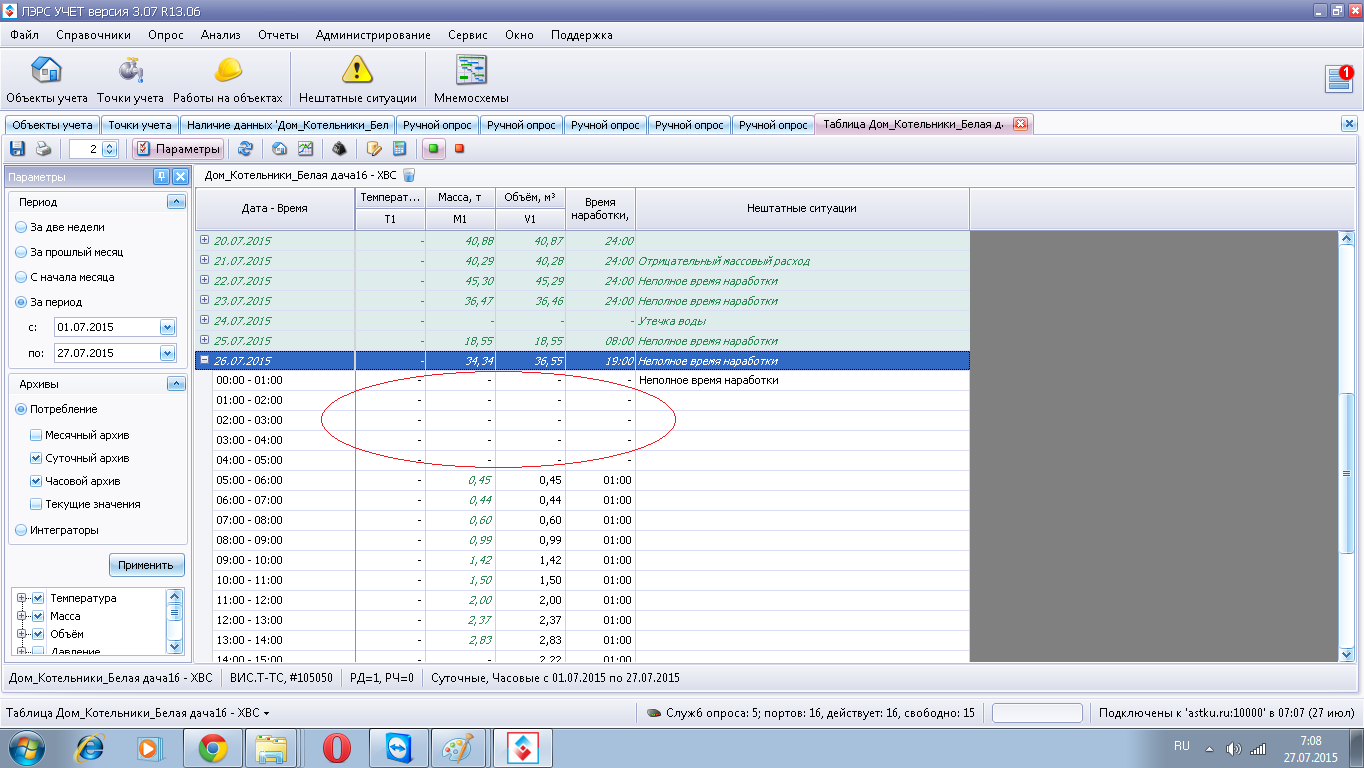Expand Температура tree node
Screen dimensions: 1364x768
[x=21, y=598]
